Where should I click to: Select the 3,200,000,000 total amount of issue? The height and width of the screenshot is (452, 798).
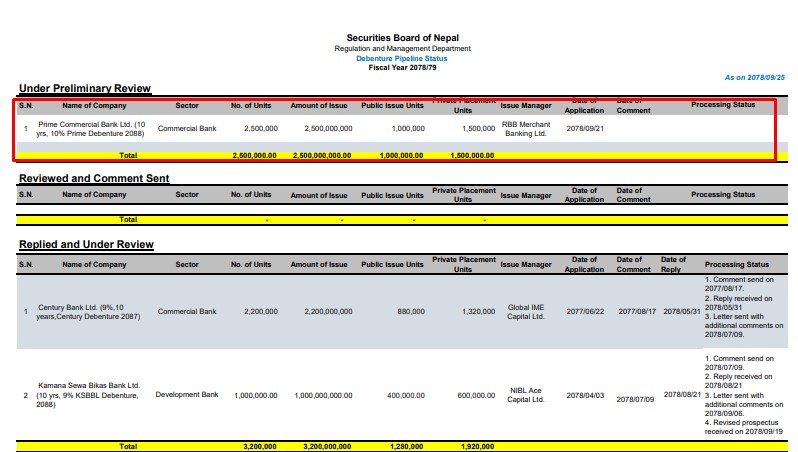click(321, 445)
